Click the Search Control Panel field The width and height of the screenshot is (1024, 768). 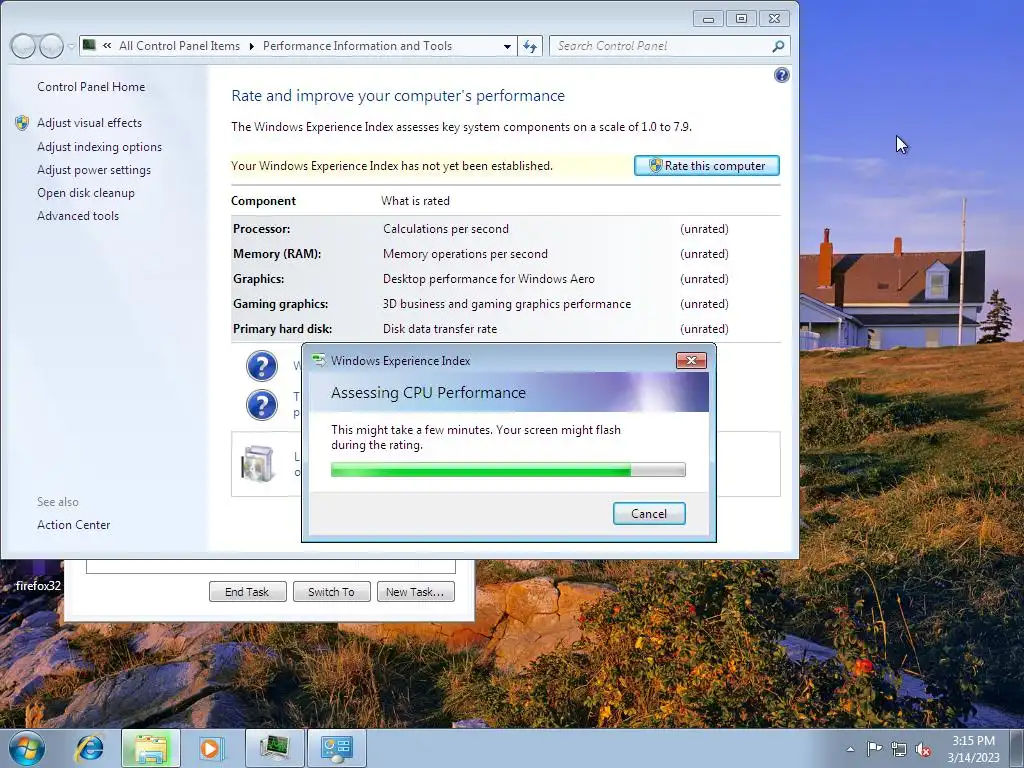click(x=660, y=46)
